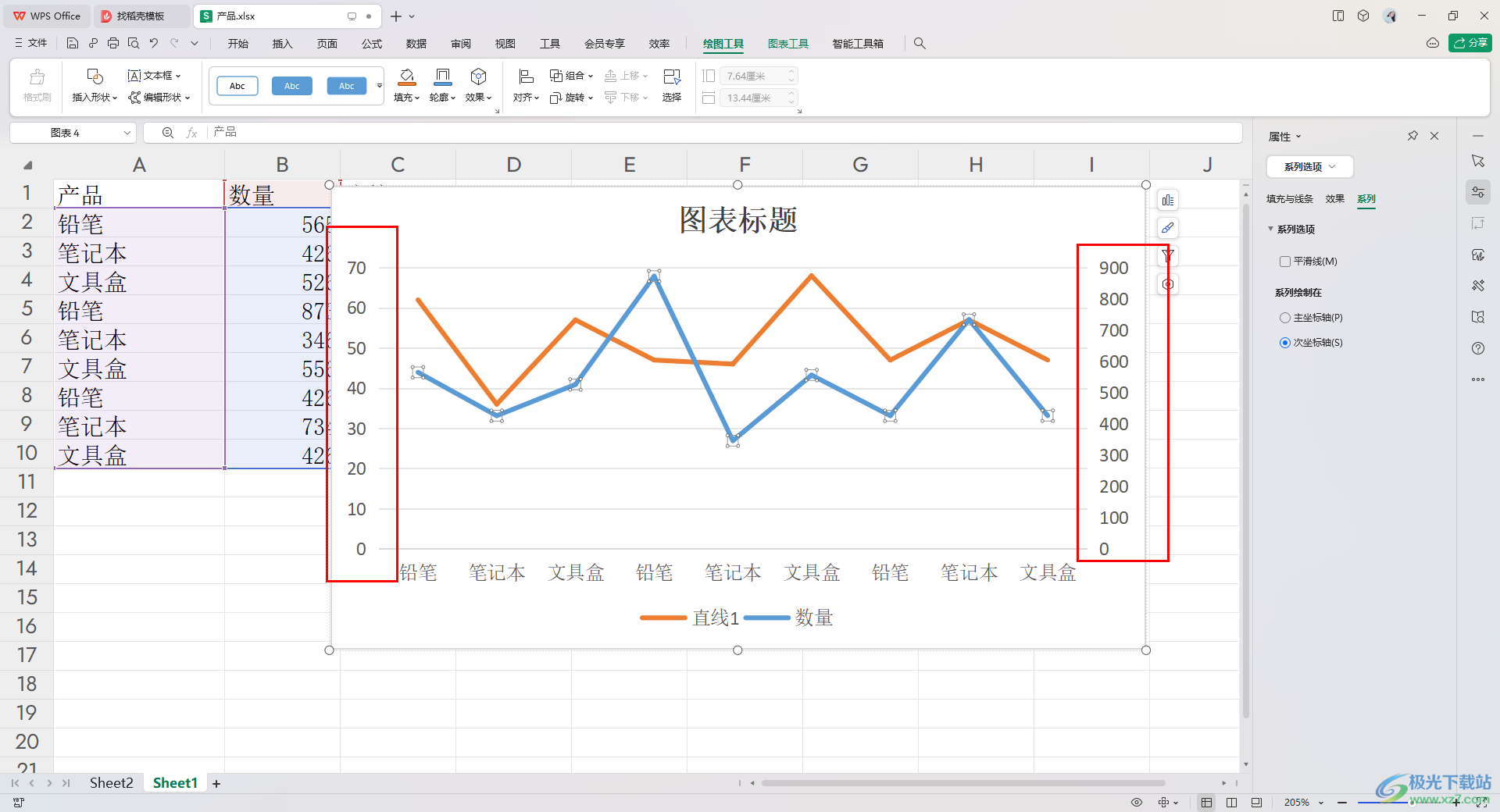Click the Align (对齐) icon

526,77
